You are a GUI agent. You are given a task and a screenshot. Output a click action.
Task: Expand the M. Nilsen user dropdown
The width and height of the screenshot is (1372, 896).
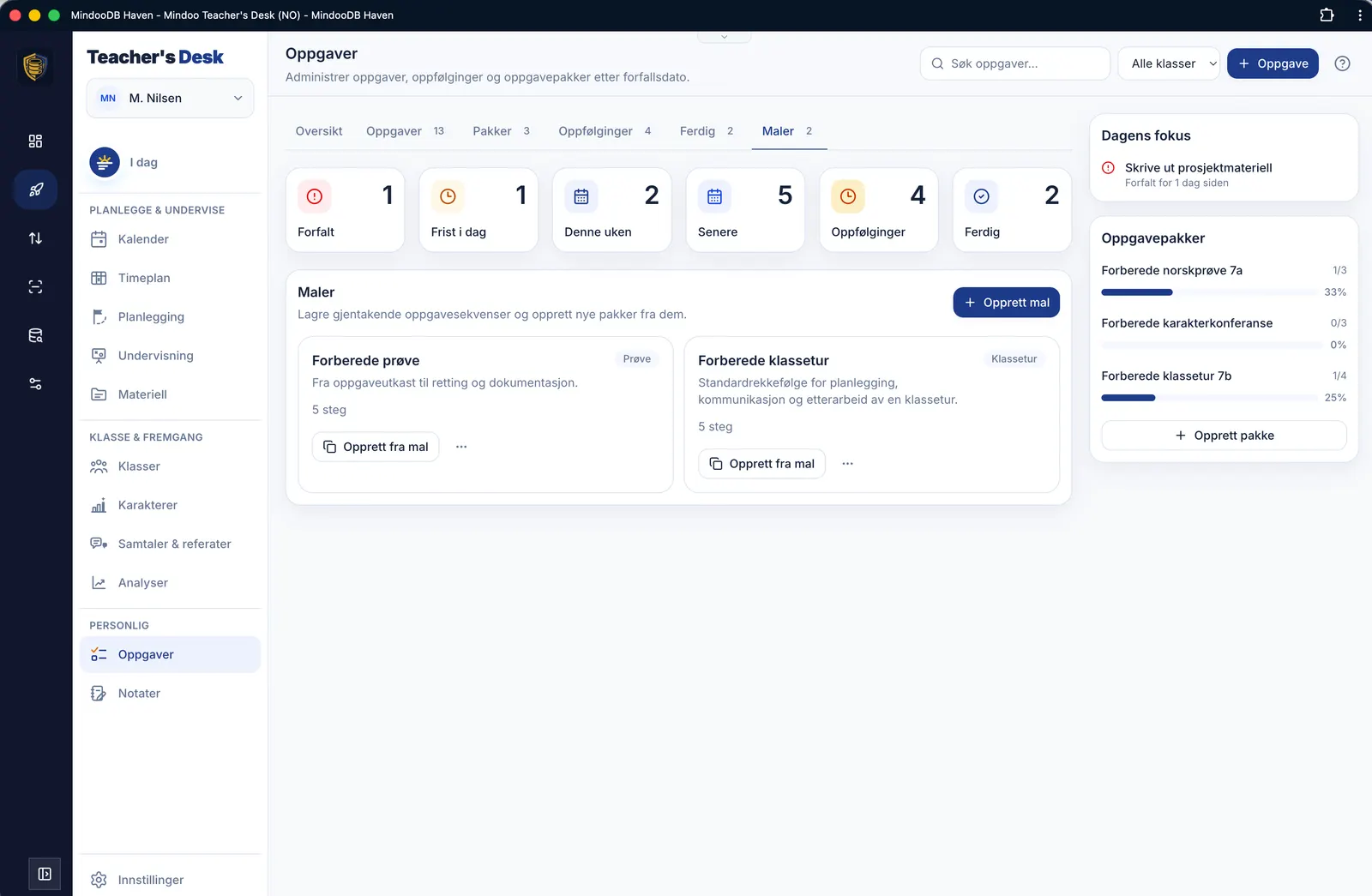tap(170, 99)
